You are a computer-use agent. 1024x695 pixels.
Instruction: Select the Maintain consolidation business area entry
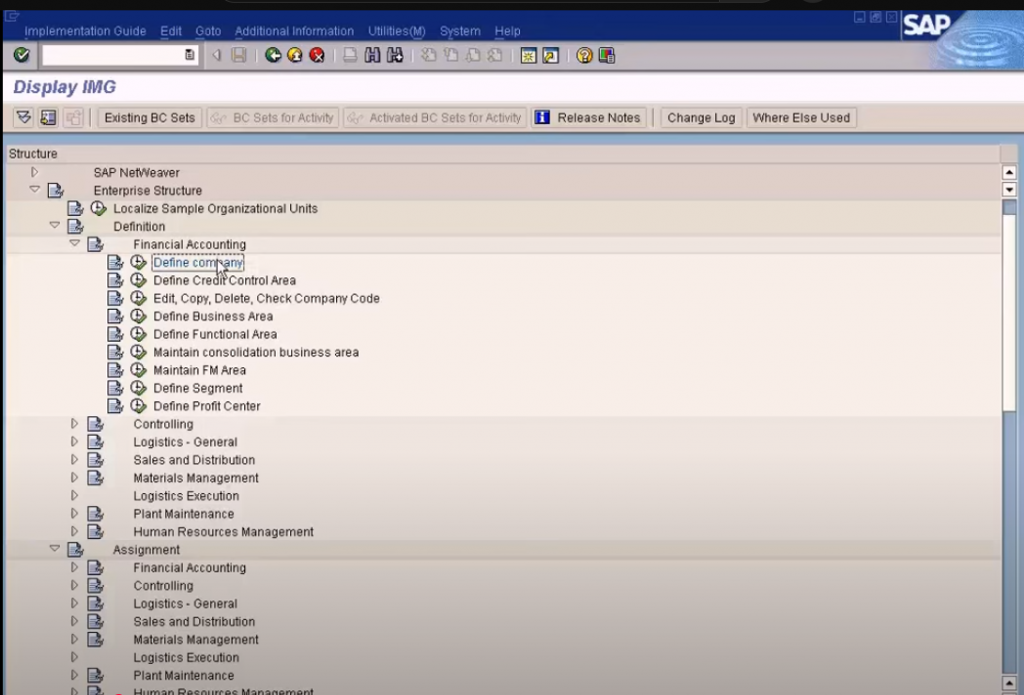point(256,352)
